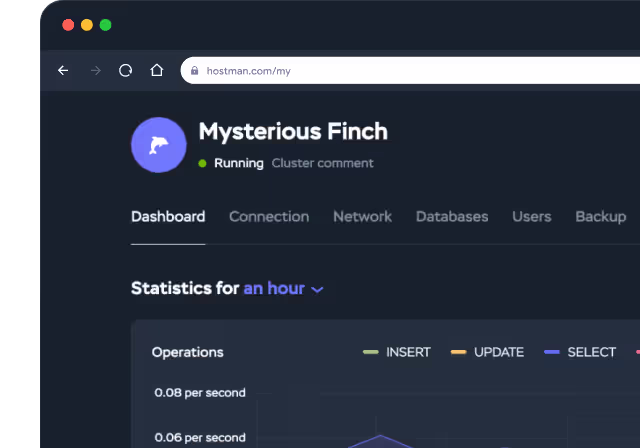The height and width of the screenshot is (448, 640).
Task: Edit the Cluster comment text
Action: point(322,163)
